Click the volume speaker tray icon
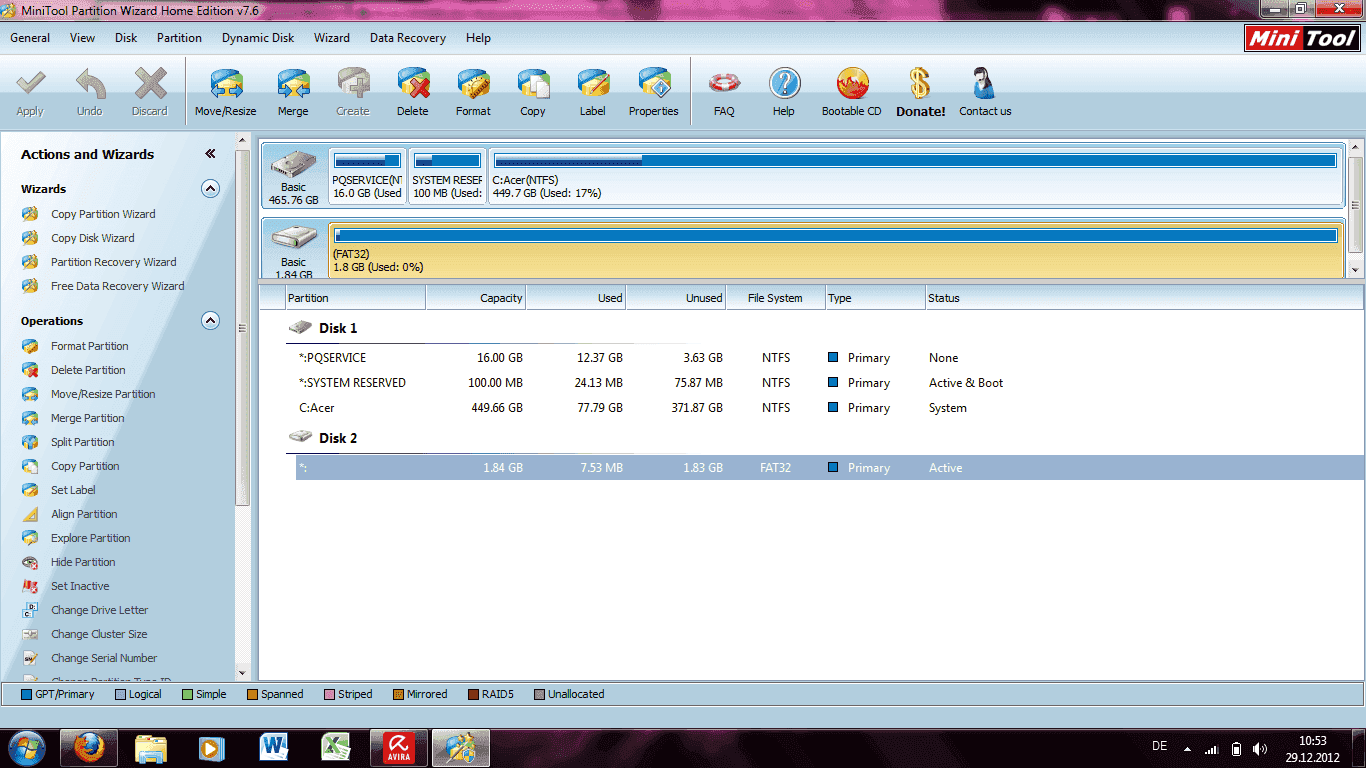The height and width of the screenshot is (768, 1366). point(1260,748)
